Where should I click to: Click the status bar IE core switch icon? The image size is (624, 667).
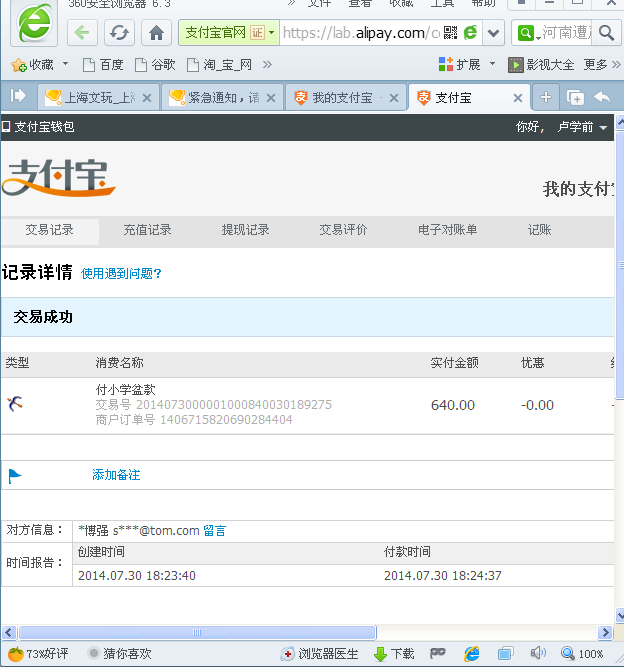pos(472,653)
